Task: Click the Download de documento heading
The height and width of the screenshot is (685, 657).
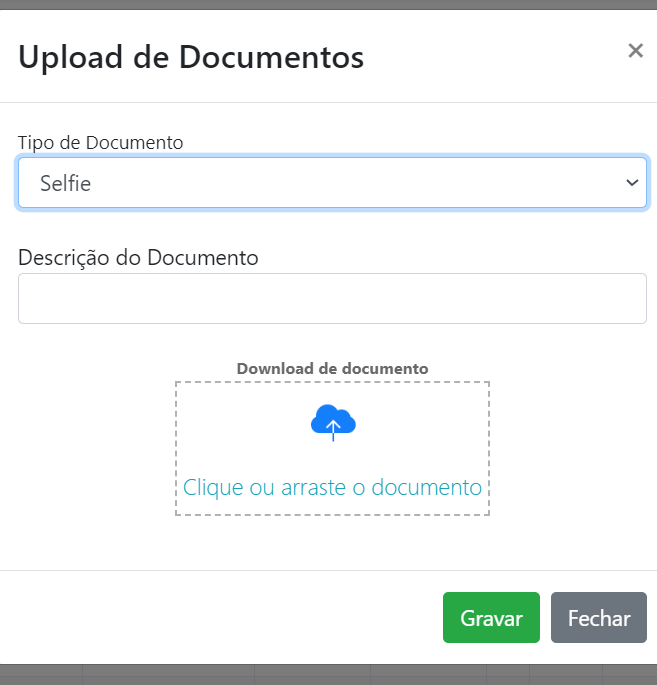Action: 332,369
